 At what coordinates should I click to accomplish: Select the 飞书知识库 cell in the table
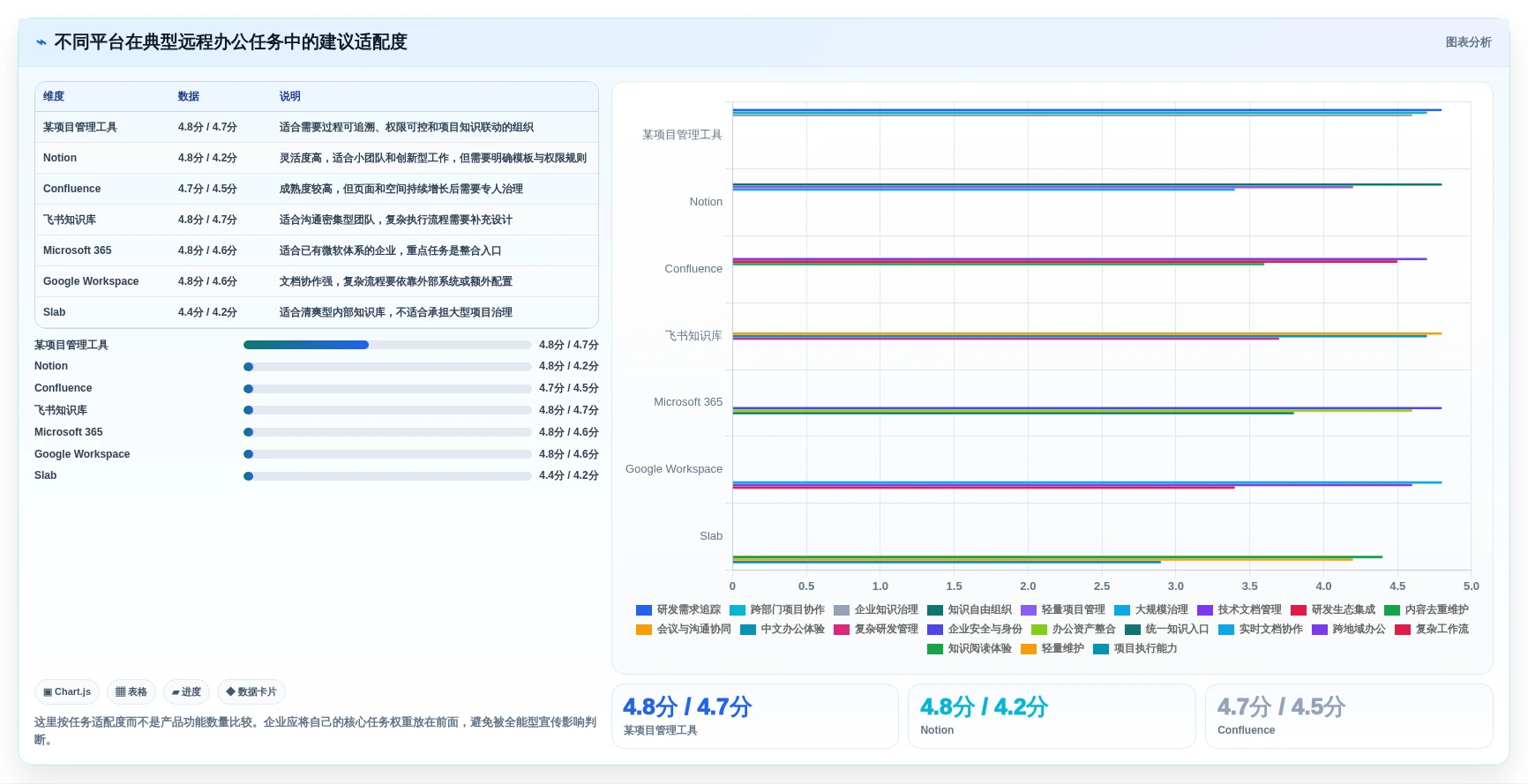(70, 220)
